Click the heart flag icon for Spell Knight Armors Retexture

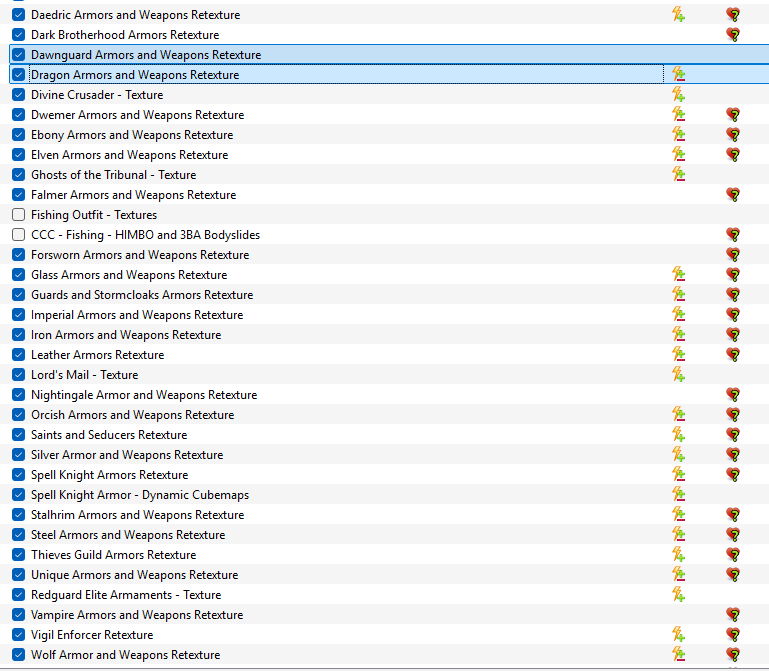pos(733,475)
